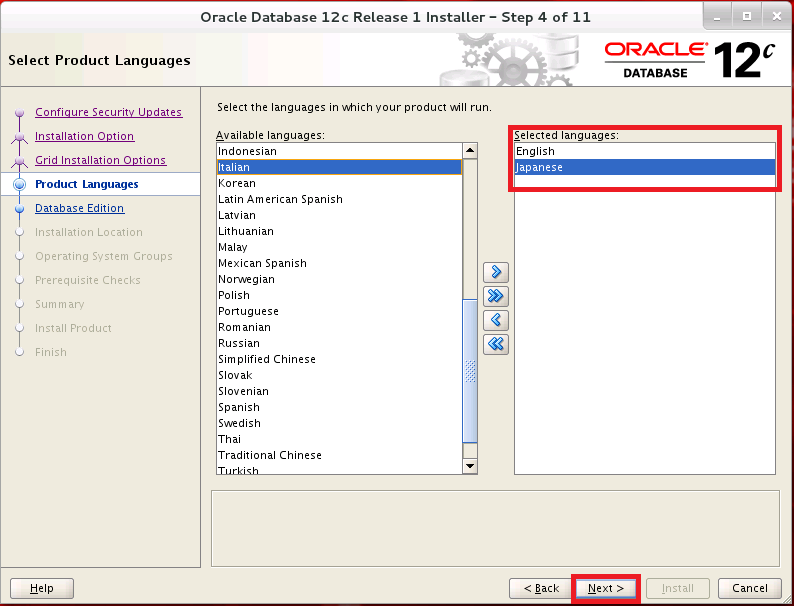The width and height of the screenshot is (796, 606).
Task: Select Spanish in Available languages
Action: click(x=339, y=407)
